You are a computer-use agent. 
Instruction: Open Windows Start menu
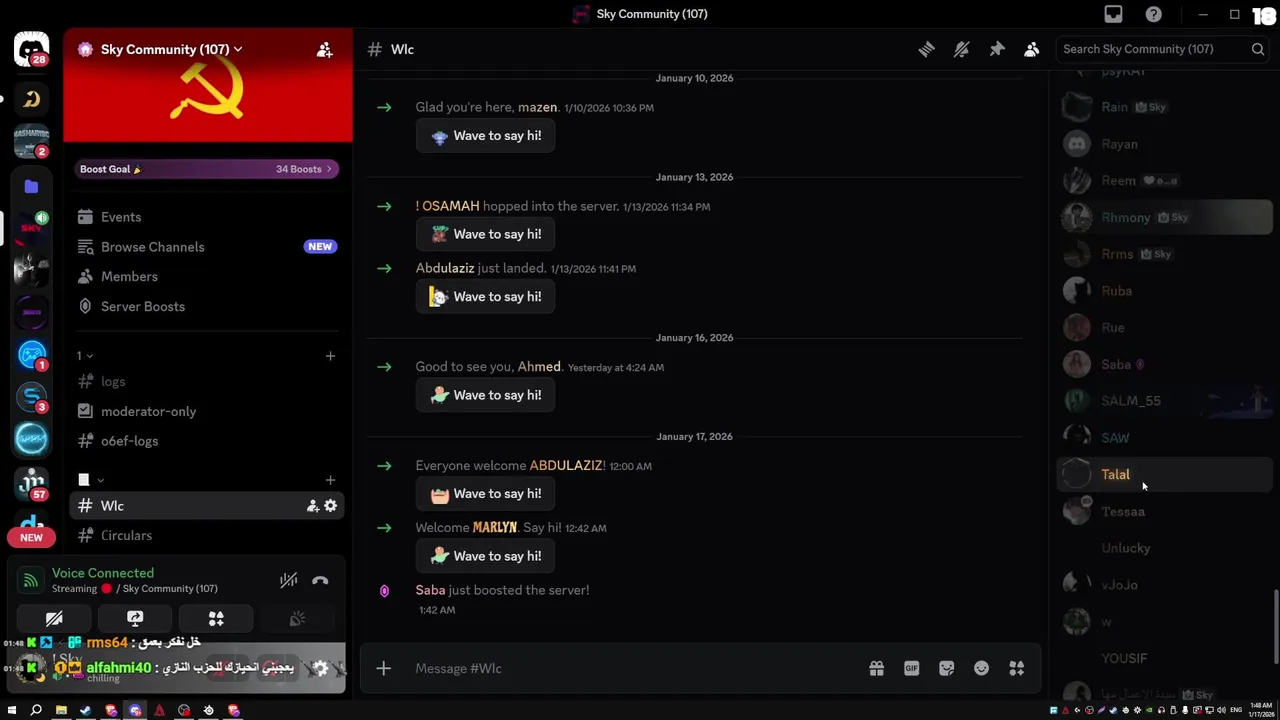tap(12, 711)
